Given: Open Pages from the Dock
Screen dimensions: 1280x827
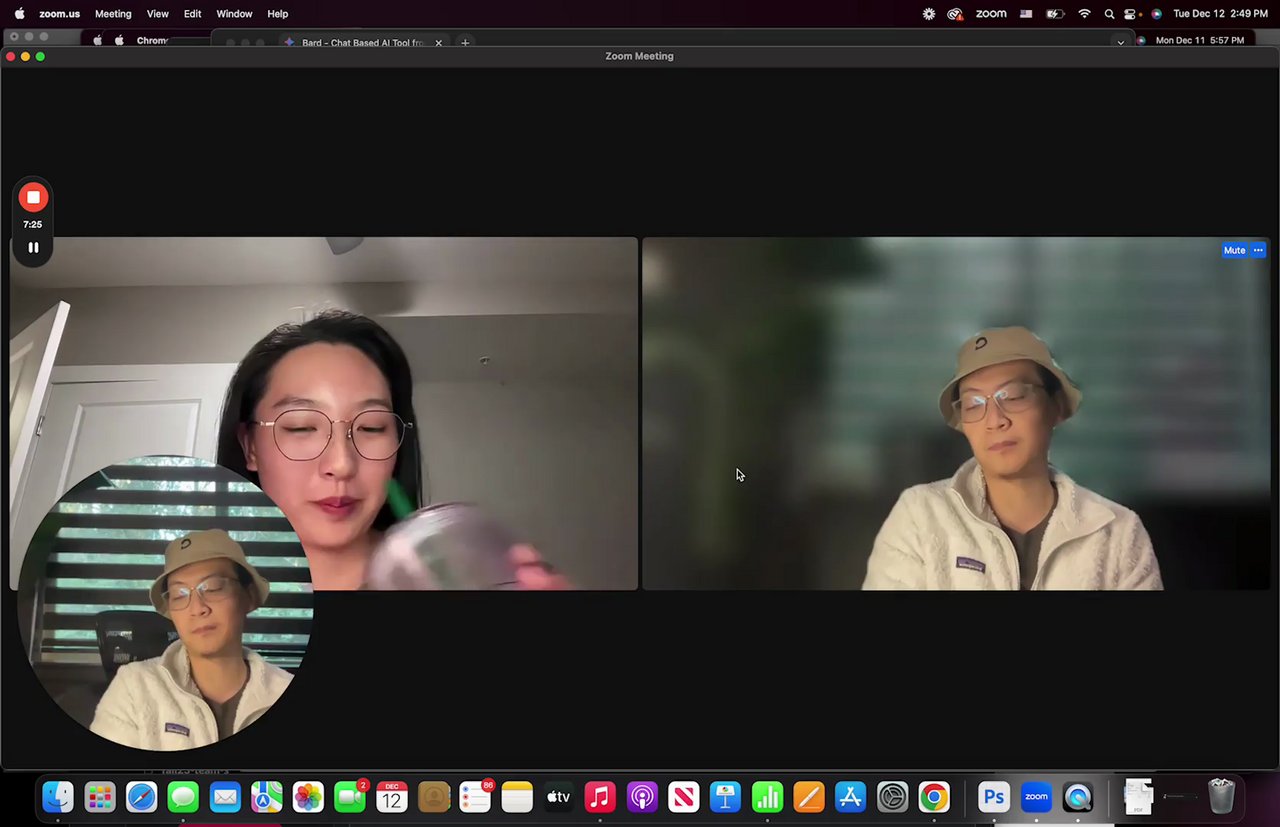Looking at the screenshot, I should point(809,797).
